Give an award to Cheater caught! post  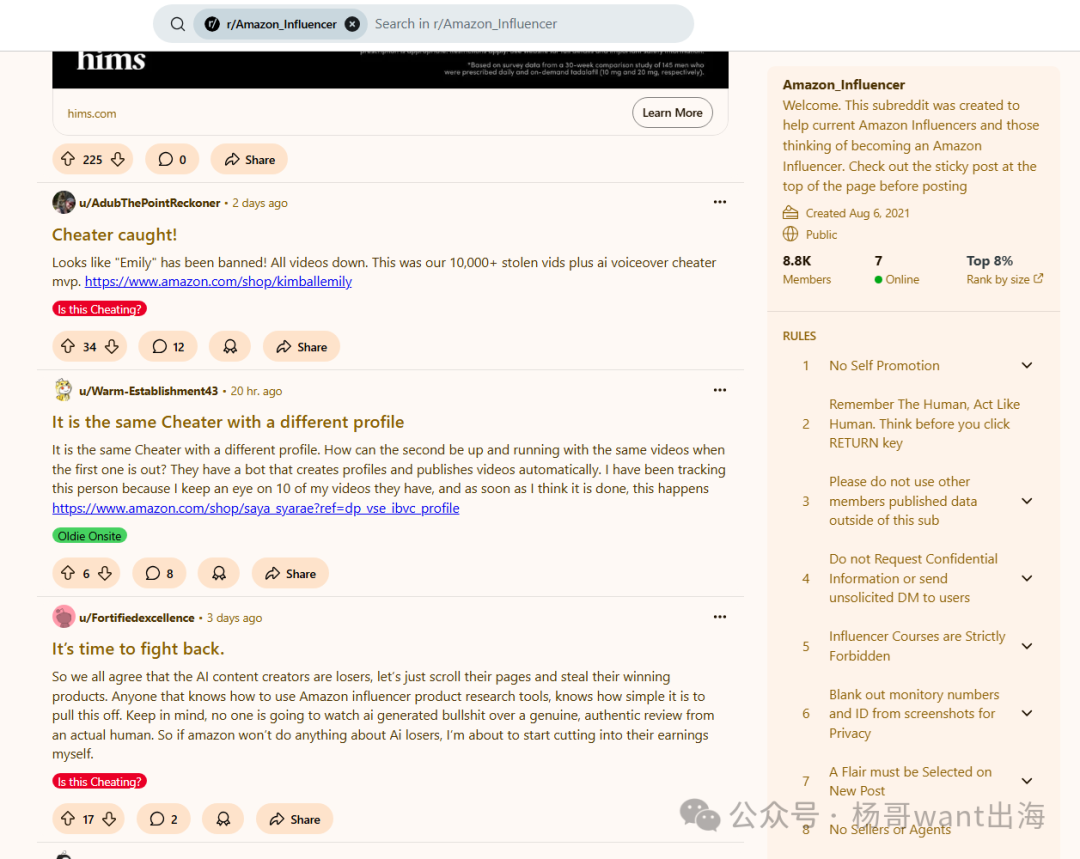coord(230,346)
